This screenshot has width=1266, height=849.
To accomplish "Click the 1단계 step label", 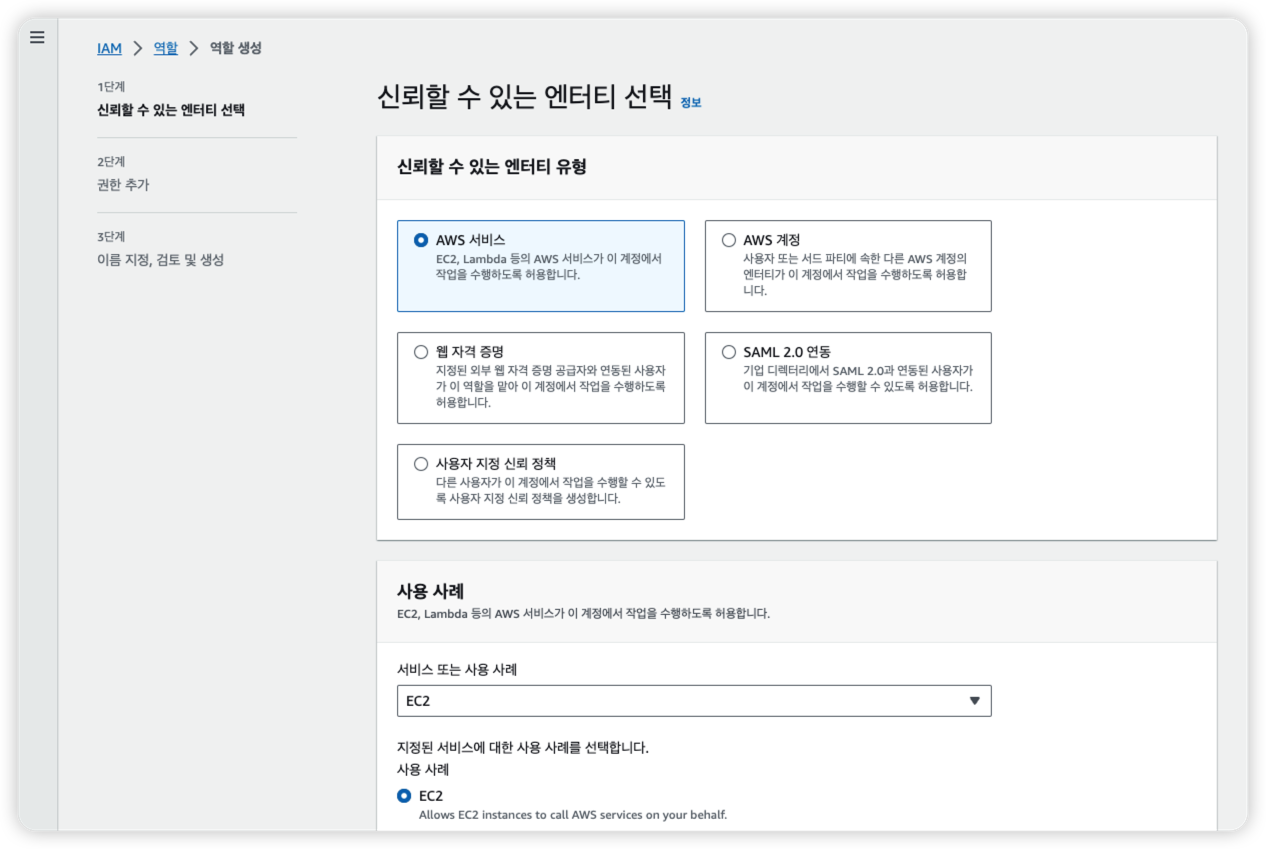I will [x=111, y=87].
